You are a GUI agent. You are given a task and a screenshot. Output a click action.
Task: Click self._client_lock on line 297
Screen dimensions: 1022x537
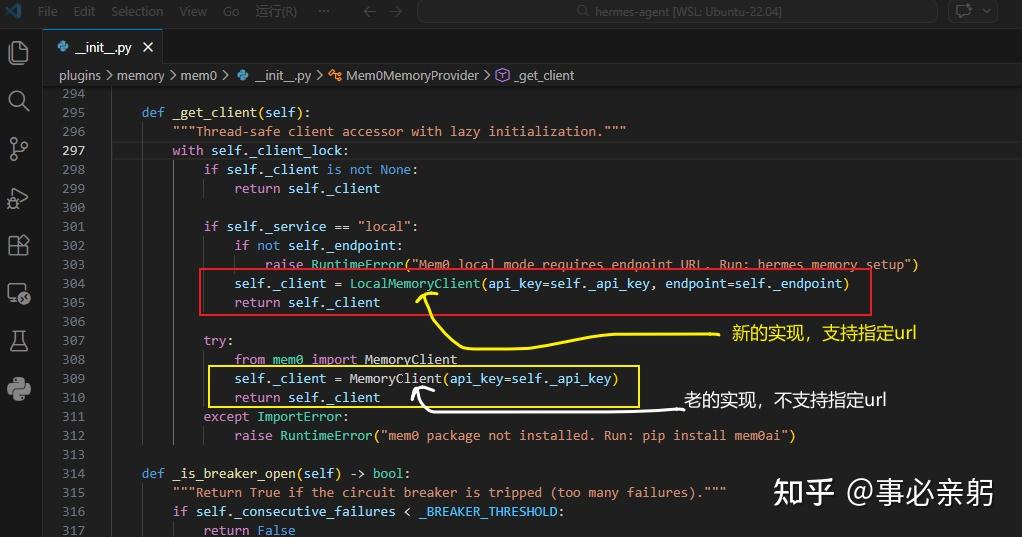pos(276,151)
